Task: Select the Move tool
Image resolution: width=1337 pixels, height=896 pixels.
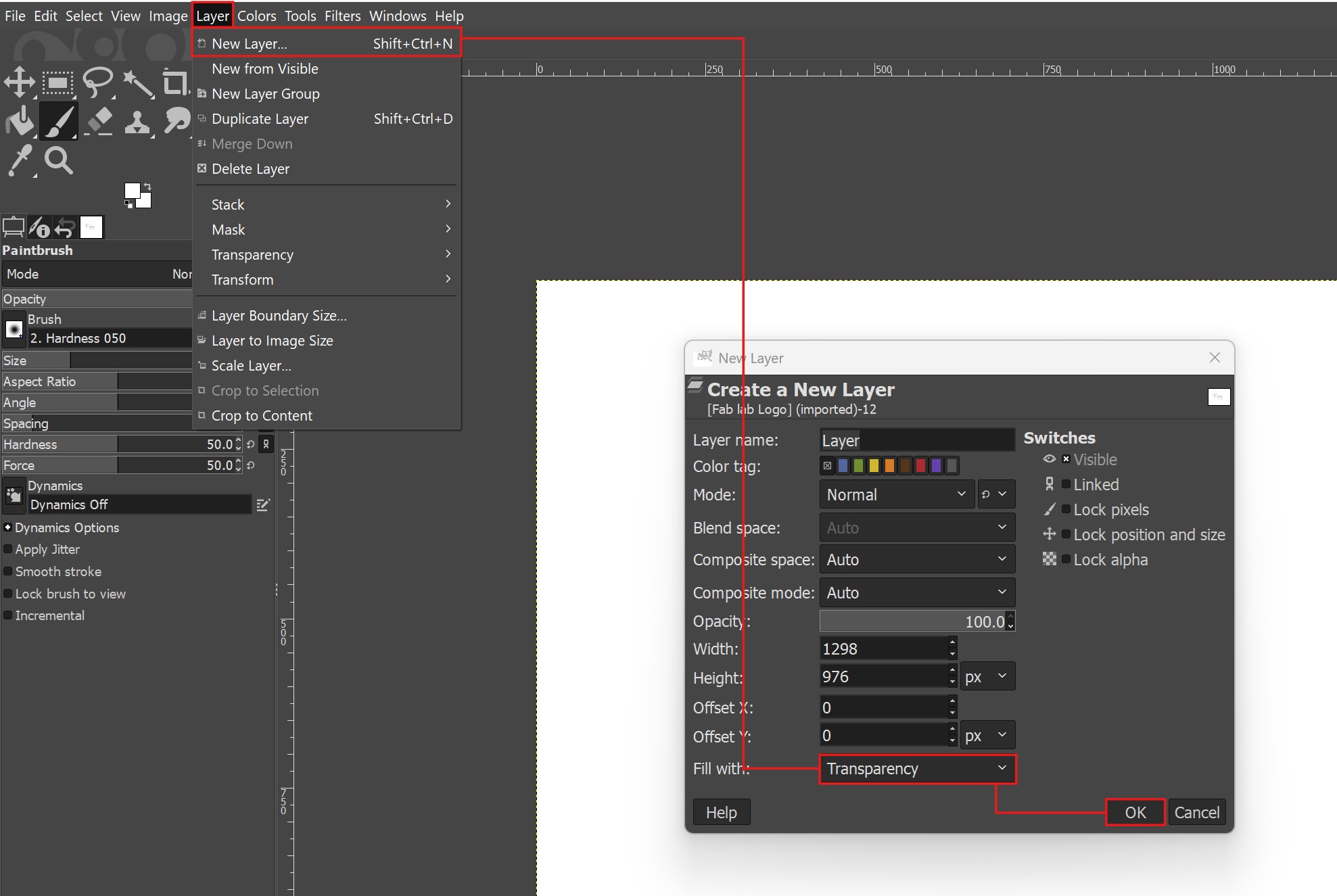Action: (20, 82)
